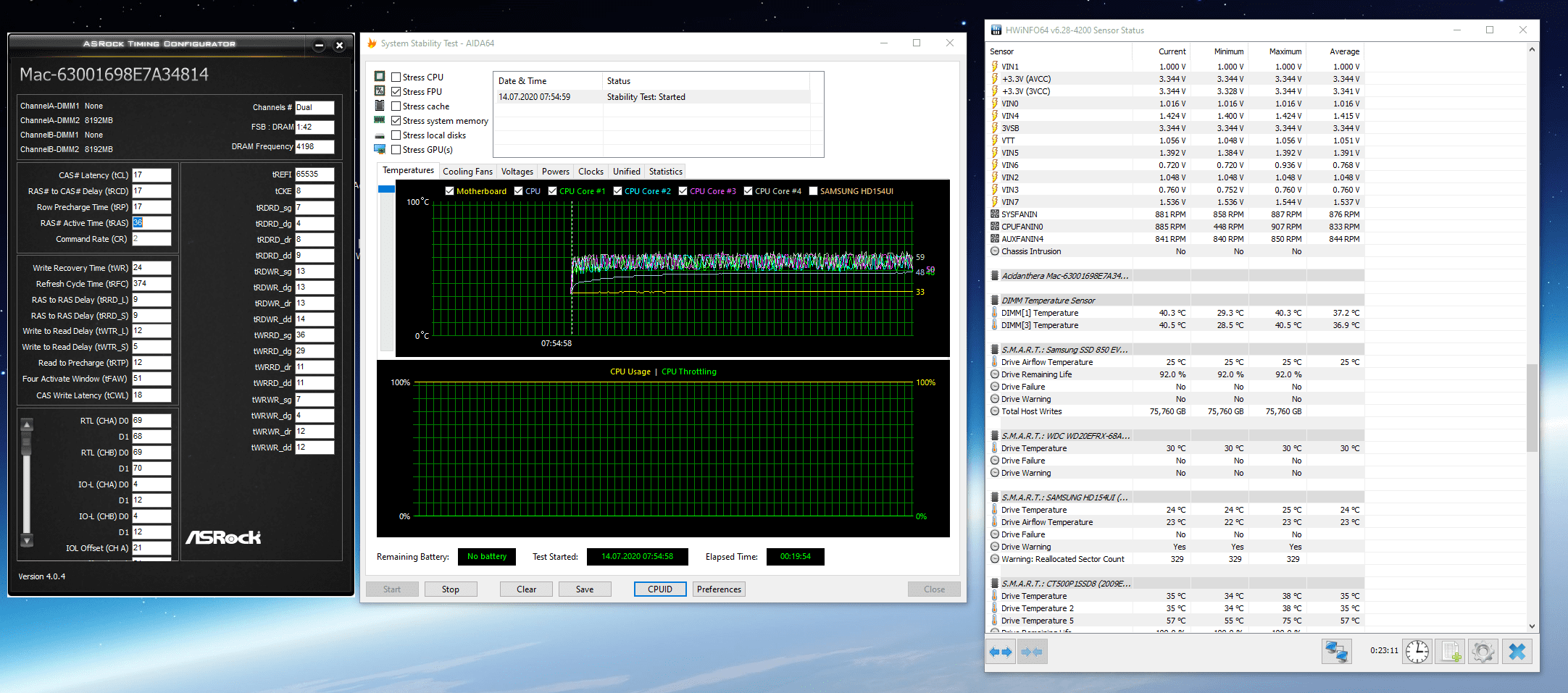Viewport: 1568px width, 693px height.
Task: Toggle the SAMSUNG HD154UI graph checkbox
Action: (x=813, y=191)
